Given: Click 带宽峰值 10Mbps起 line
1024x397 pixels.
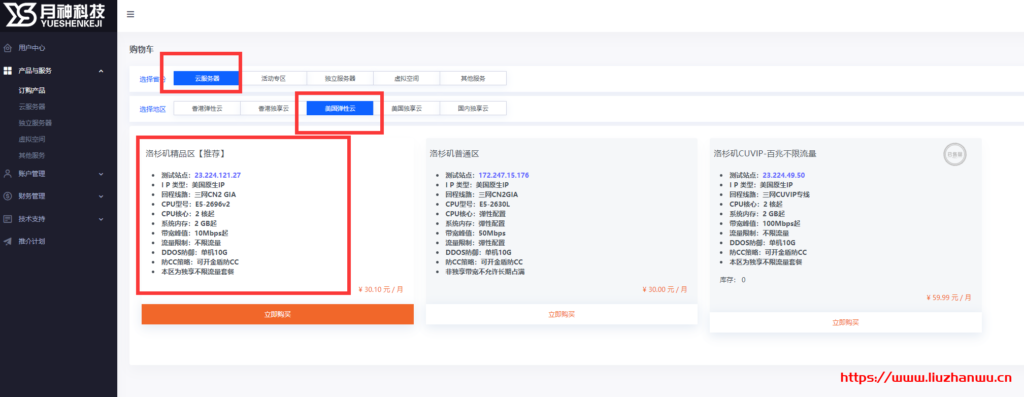Looking at the screenshot, I should (195, 232).
